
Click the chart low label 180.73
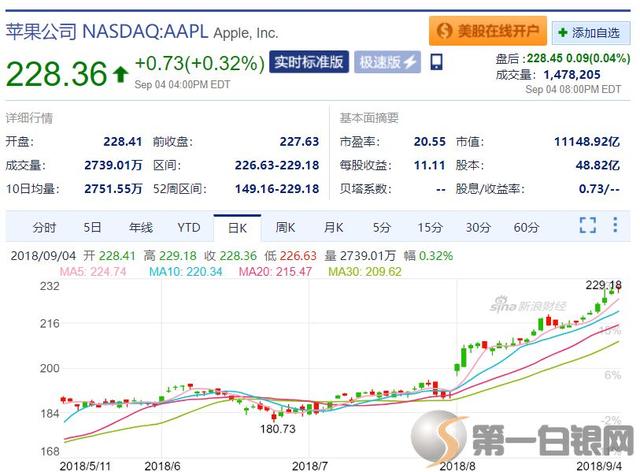(278, 429)
